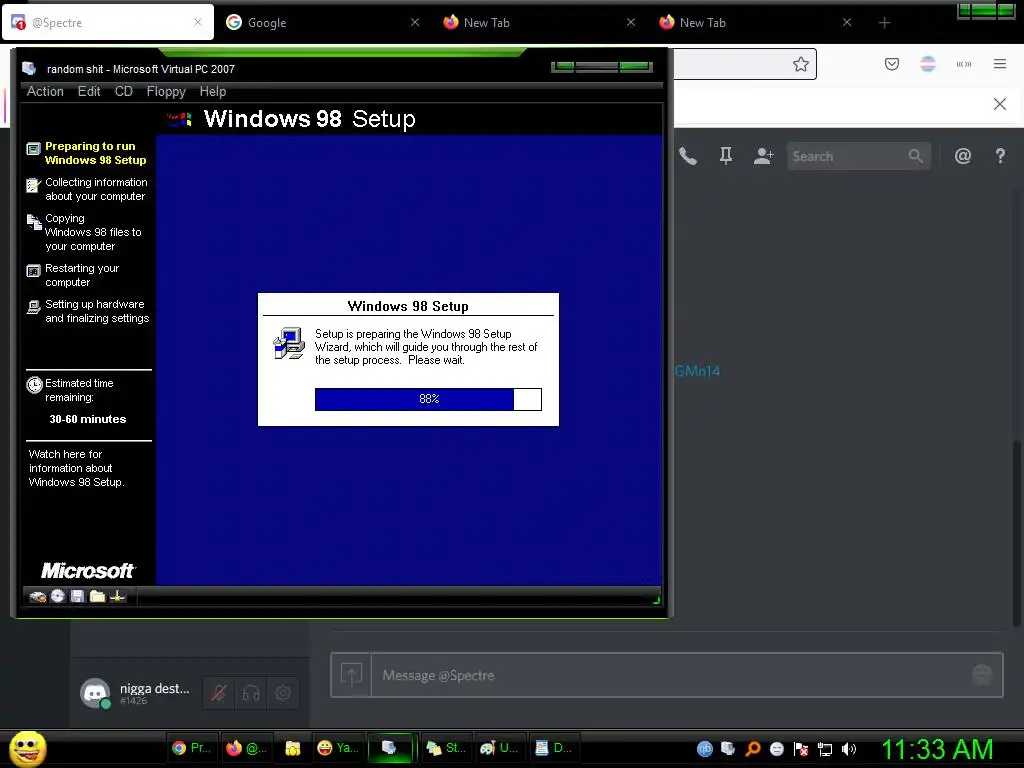The height and width of the screenshot is (768, 1024).
Task: Click the Virtual PC window title icon
Action: pyautogui.click(x=29, y=69)
